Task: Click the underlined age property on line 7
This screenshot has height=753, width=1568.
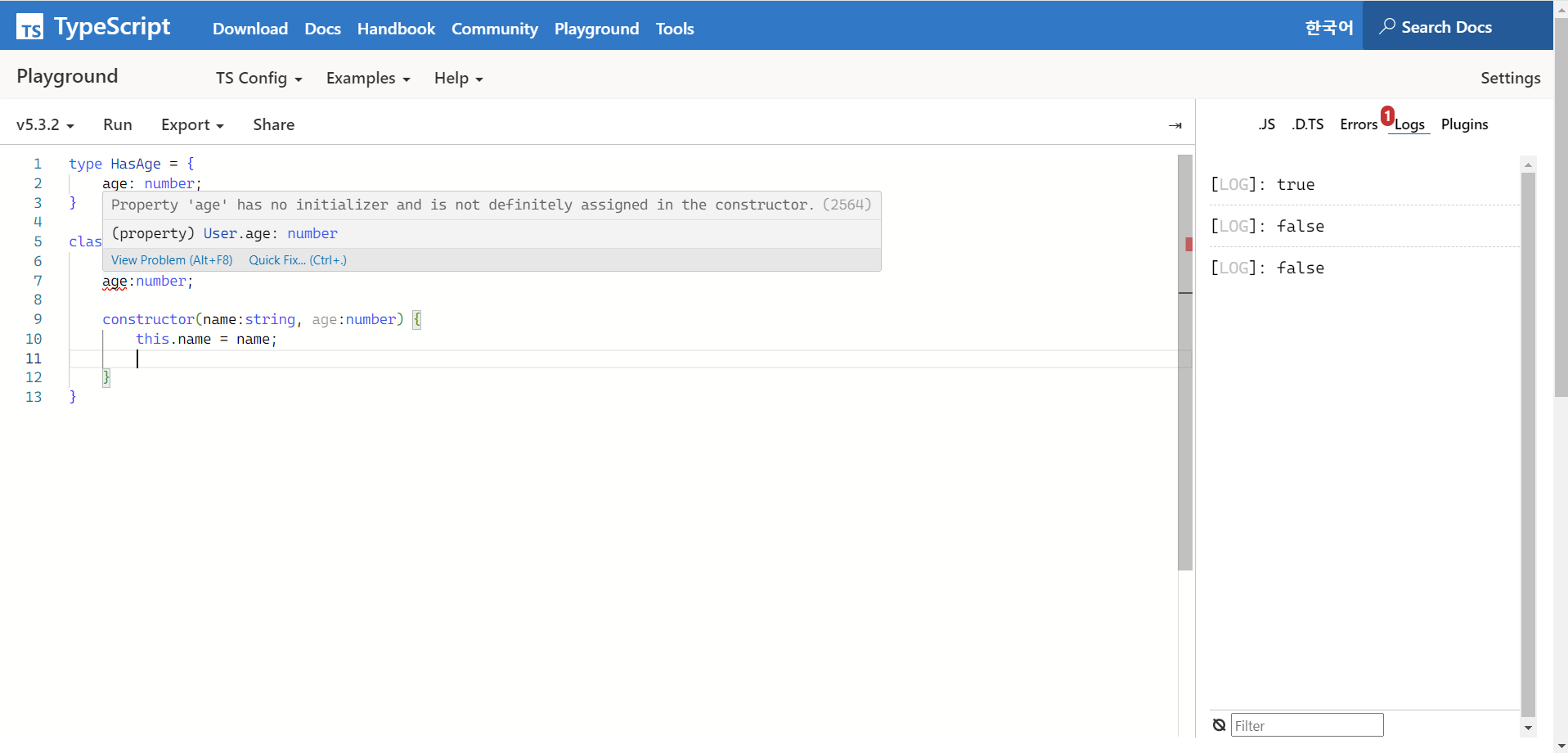Action: tap(115, 282)
